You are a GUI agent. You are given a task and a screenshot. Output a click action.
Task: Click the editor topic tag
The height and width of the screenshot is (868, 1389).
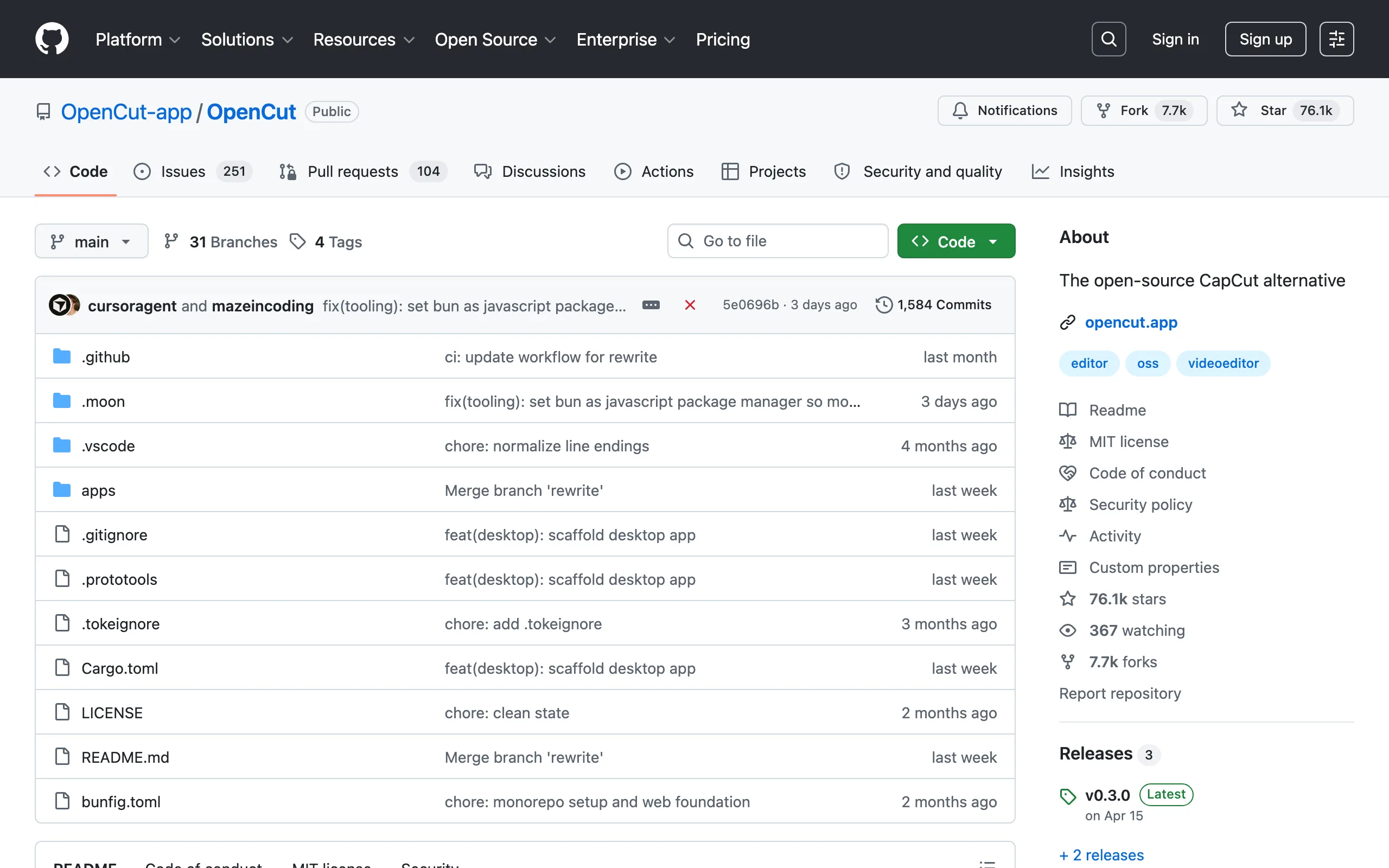(x=1089, y=363)
